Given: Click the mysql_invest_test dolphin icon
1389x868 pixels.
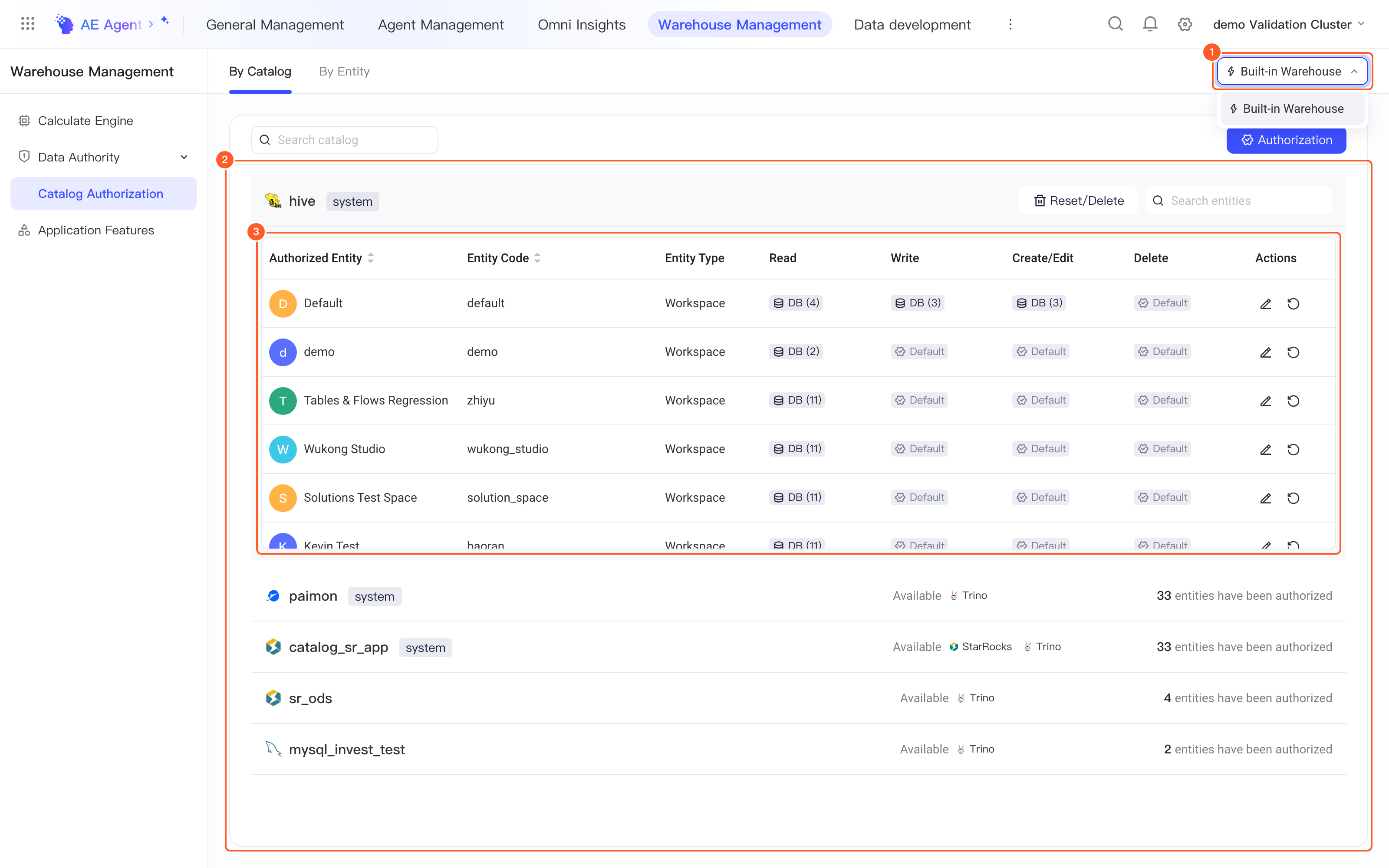Looking at the screenshot, I should (273, 749).
